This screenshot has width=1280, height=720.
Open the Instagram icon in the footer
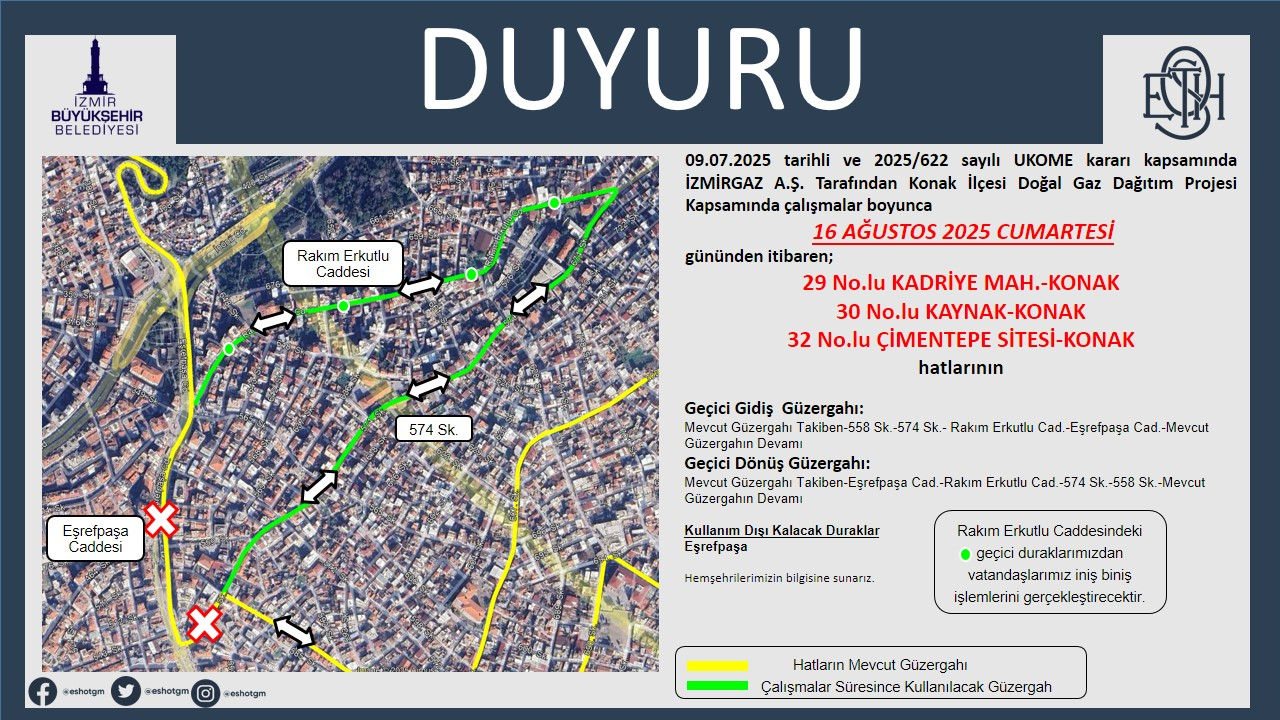[x=206, y=692]
